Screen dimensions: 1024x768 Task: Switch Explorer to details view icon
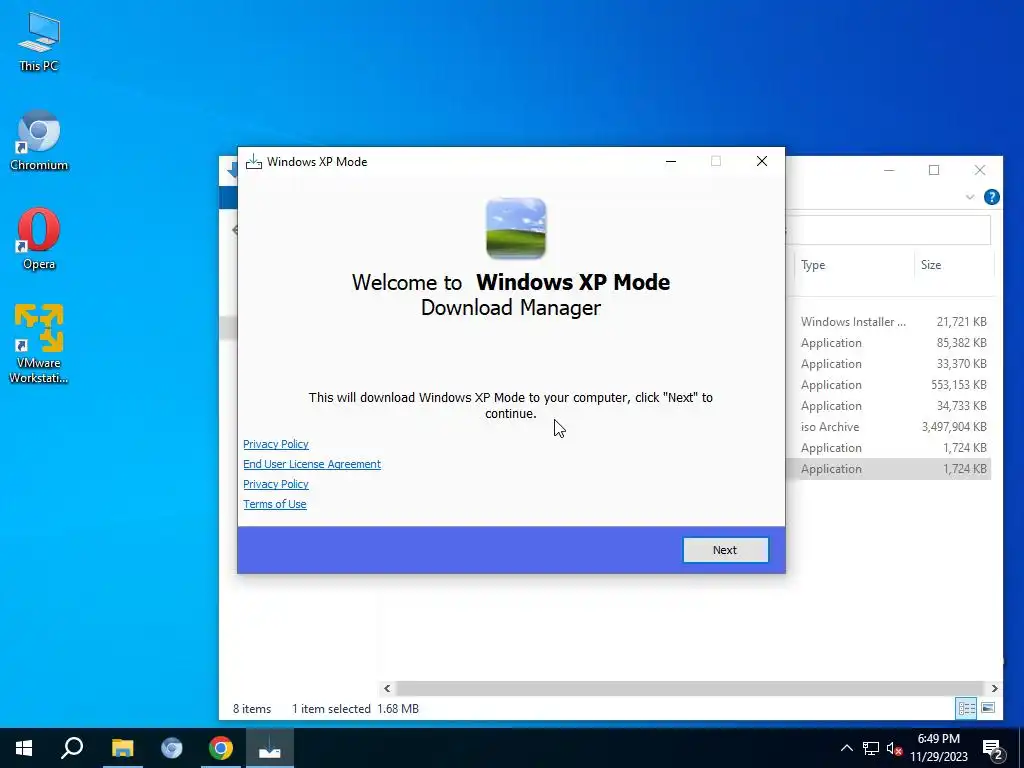point(967,708)
